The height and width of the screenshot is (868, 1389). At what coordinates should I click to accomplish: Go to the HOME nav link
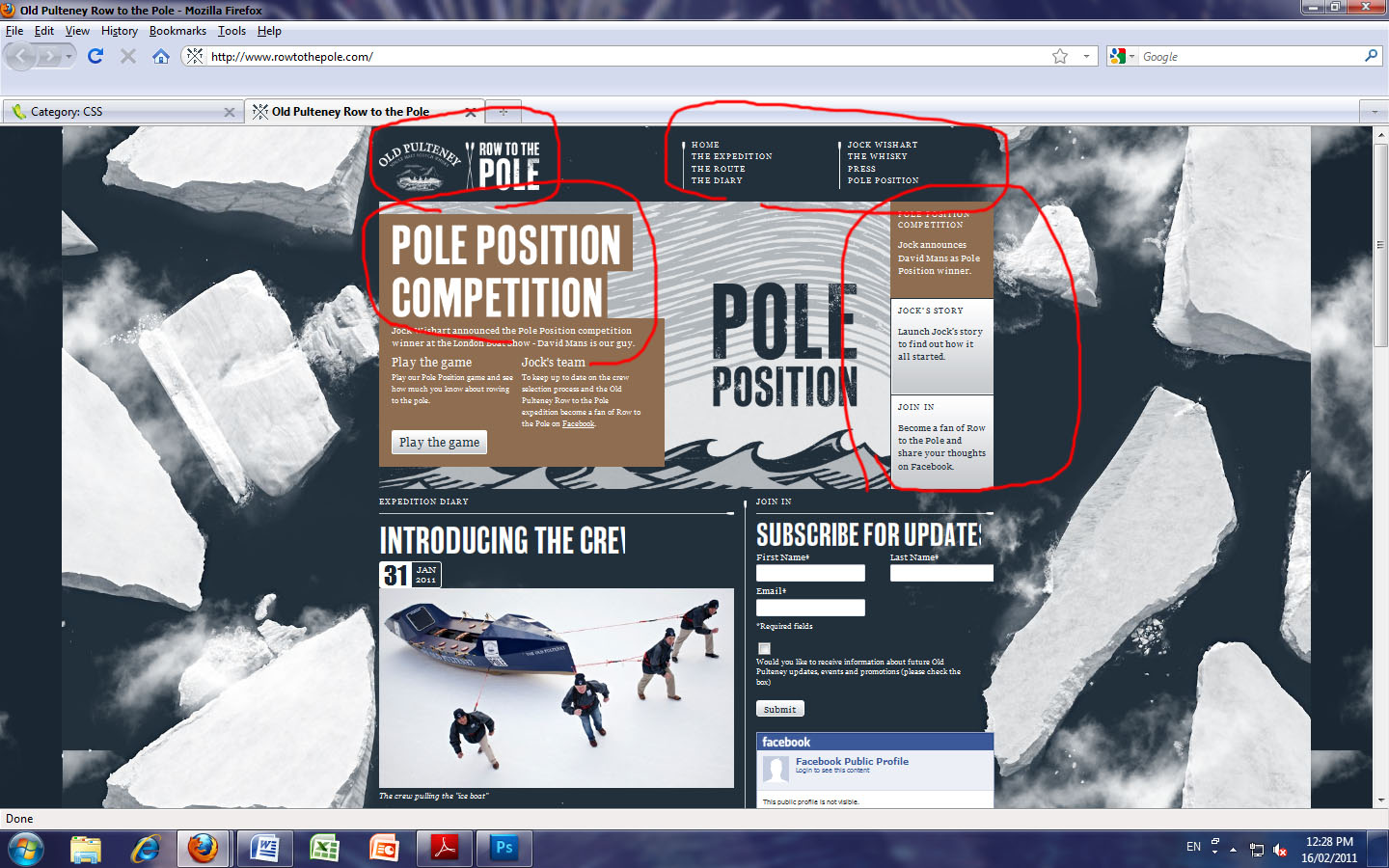click(705, 145)
